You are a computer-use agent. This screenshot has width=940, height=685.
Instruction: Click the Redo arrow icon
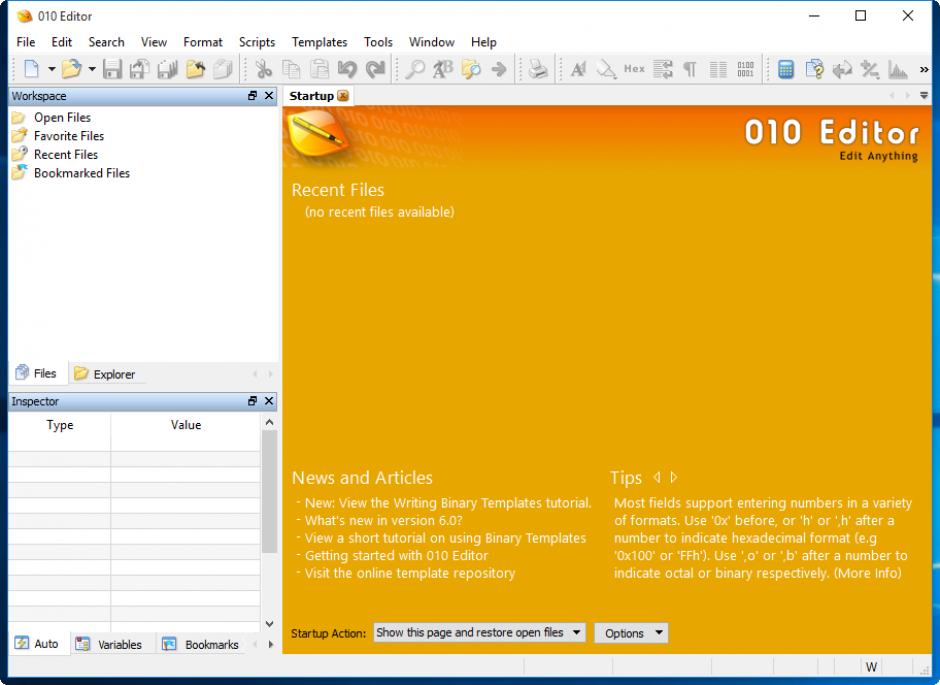click(x=375, y=69)
